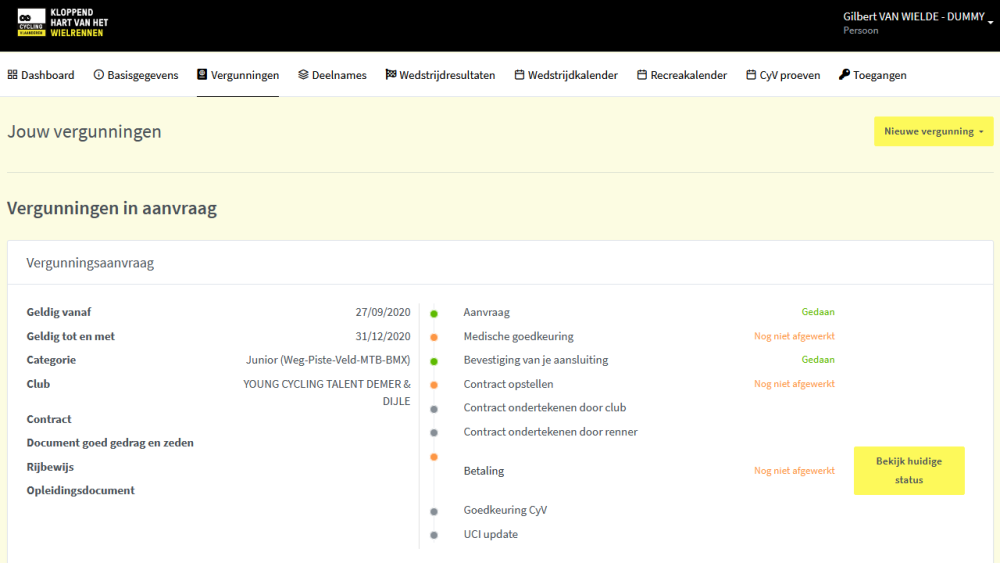Viewport: 1000px width, 563px height.
Task: Click Contract ondertekenen door club step
Action: (545, 407)
